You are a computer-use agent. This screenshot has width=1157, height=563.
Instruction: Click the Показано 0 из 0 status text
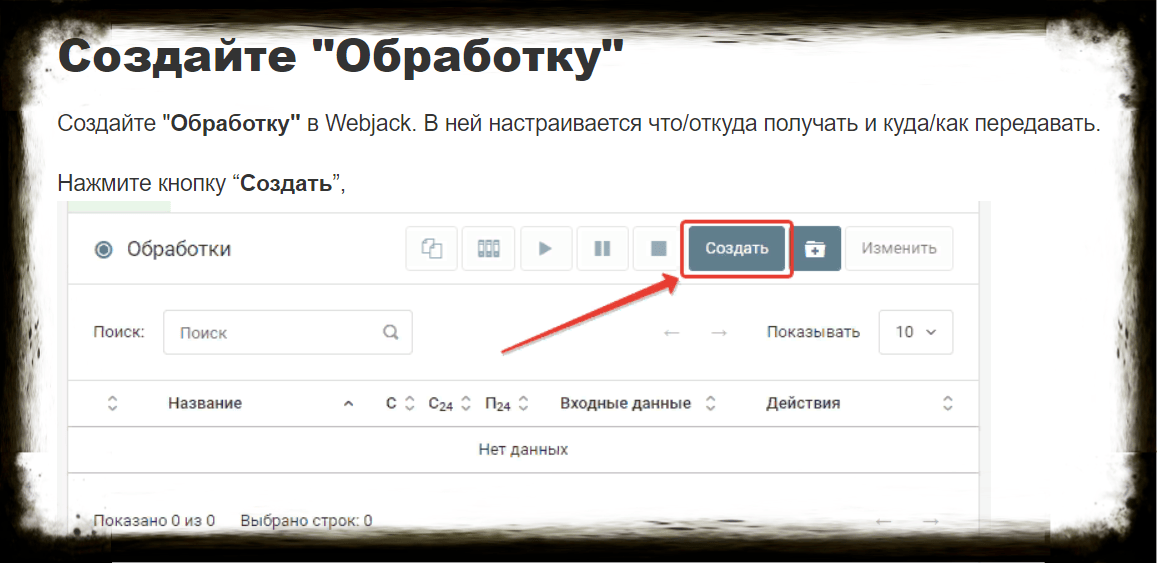click(153, 521)
